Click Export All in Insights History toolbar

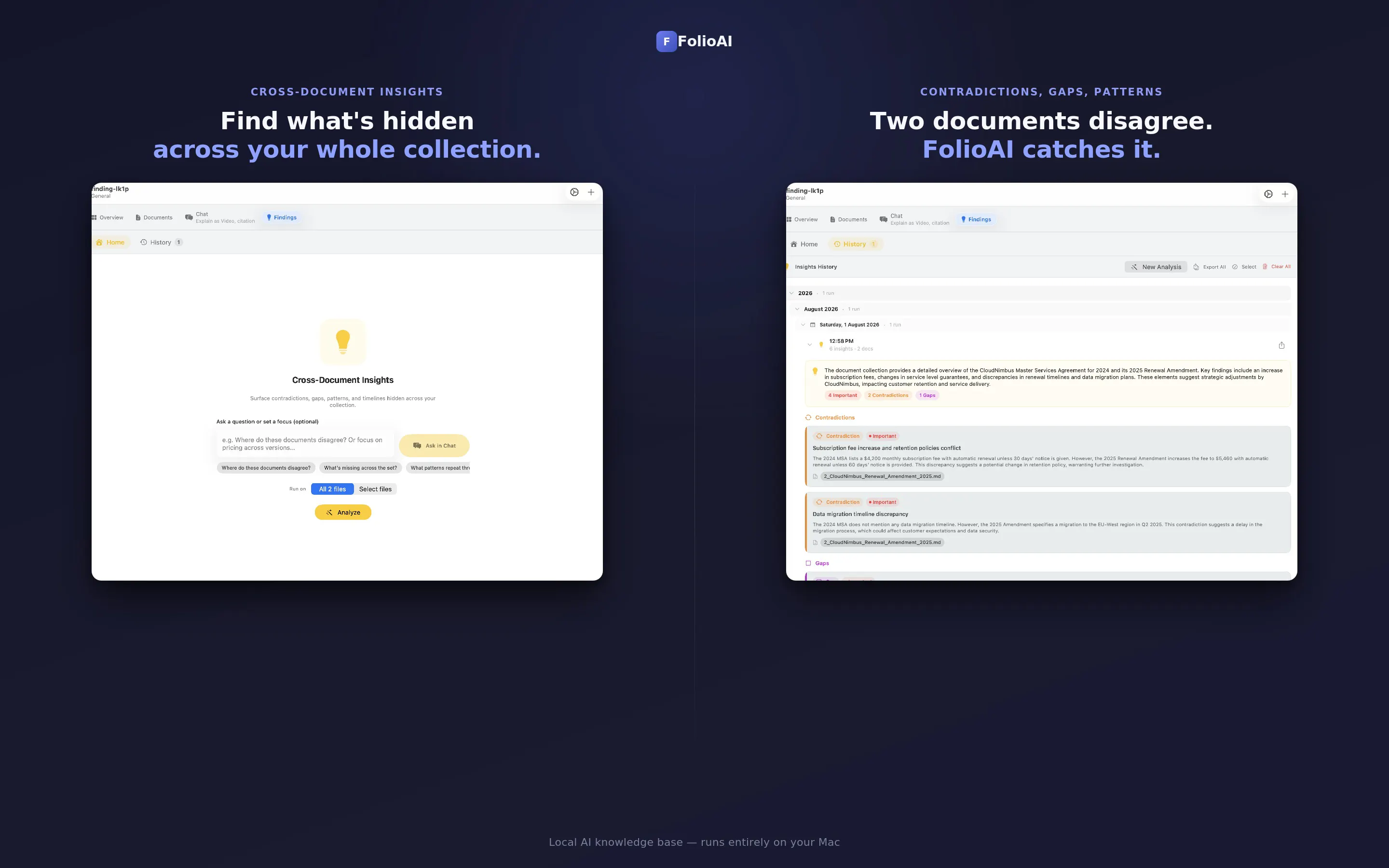[1210, 267]
